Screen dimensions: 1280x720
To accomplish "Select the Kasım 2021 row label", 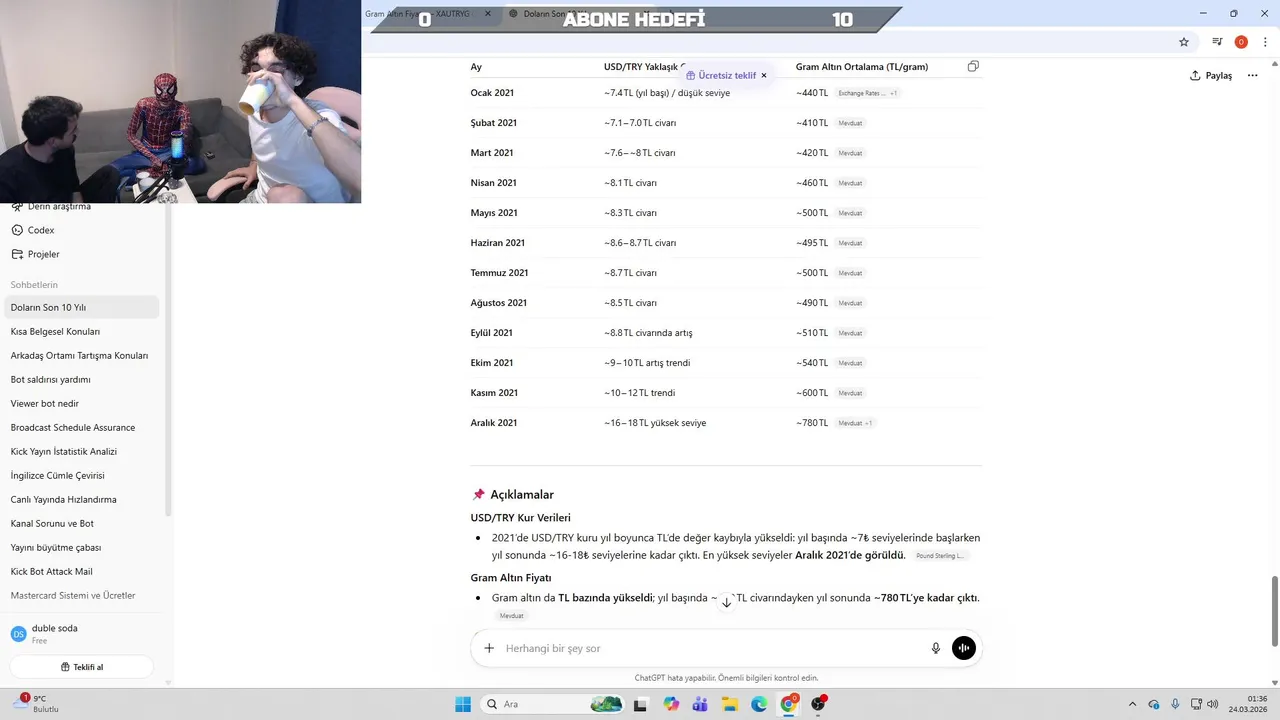I will [x=494, y=393].
